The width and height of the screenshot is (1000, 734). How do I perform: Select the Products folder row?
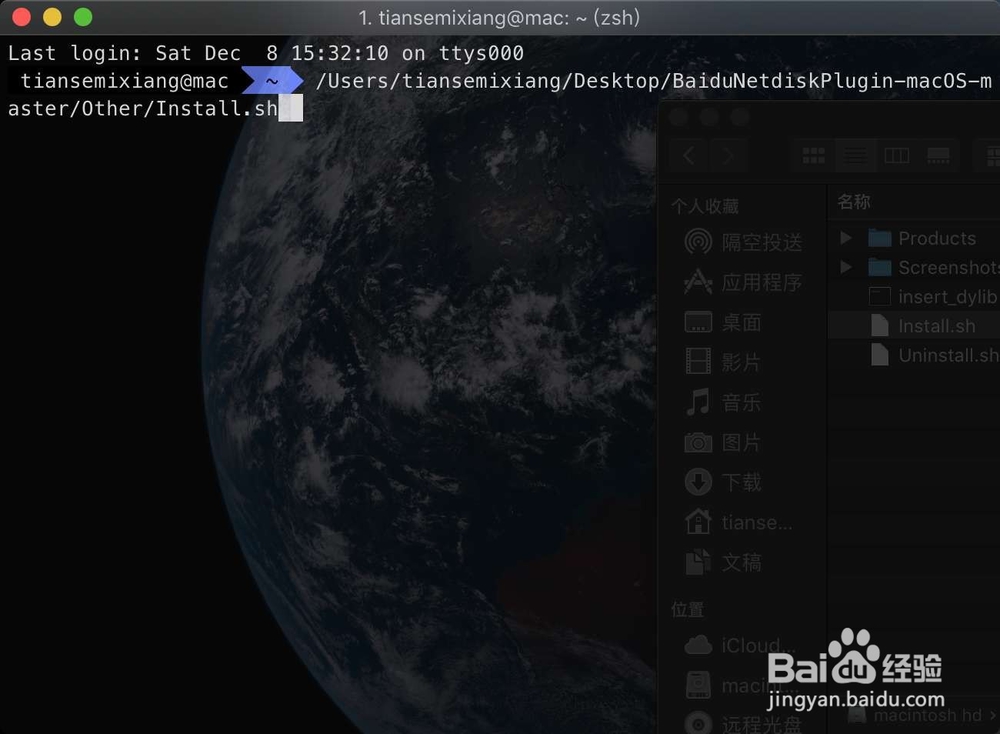[914, 238]
